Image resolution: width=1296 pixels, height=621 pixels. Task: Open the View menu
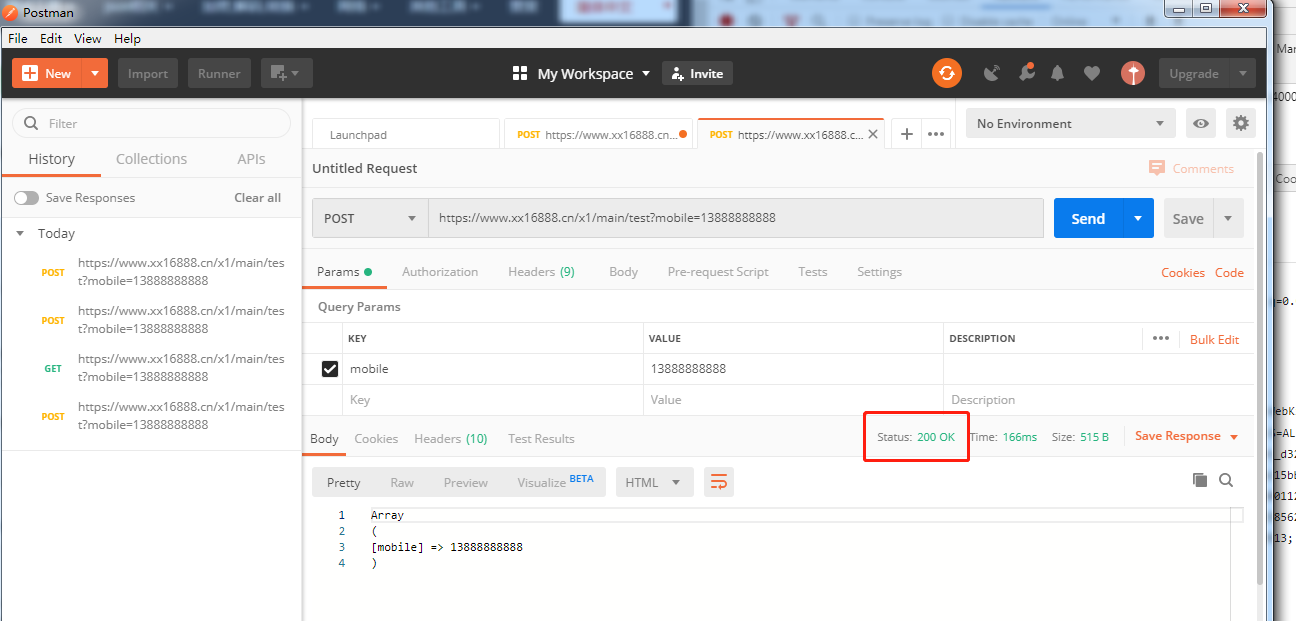[x=88, y=38]
